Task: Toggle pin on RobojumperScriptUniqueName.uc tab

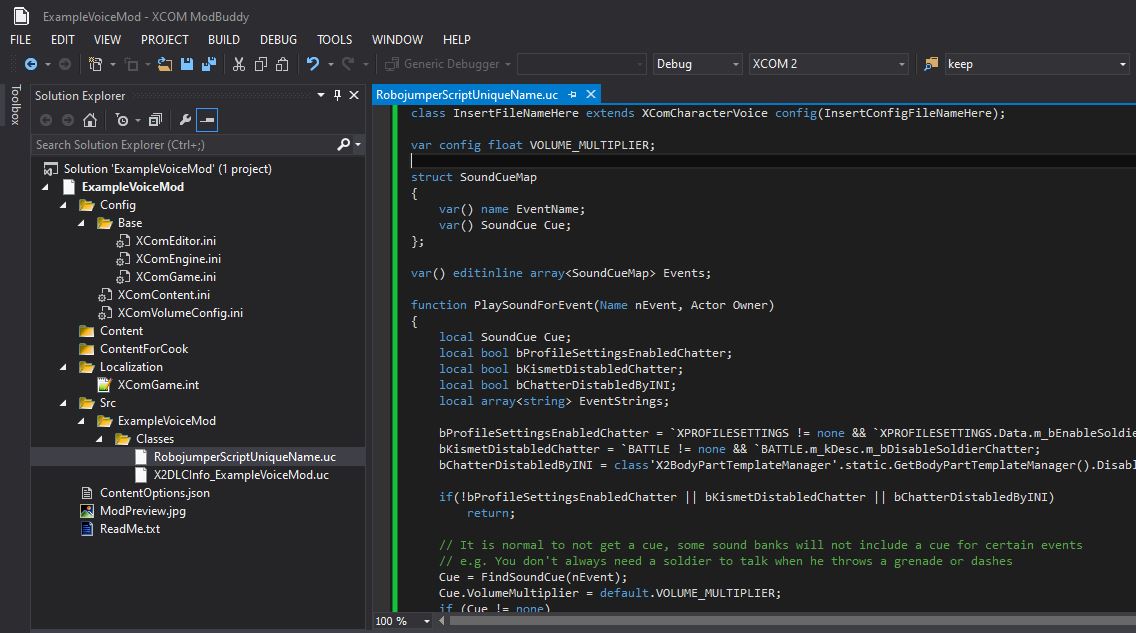Action: pyautogui.click(x=573, y=94)
